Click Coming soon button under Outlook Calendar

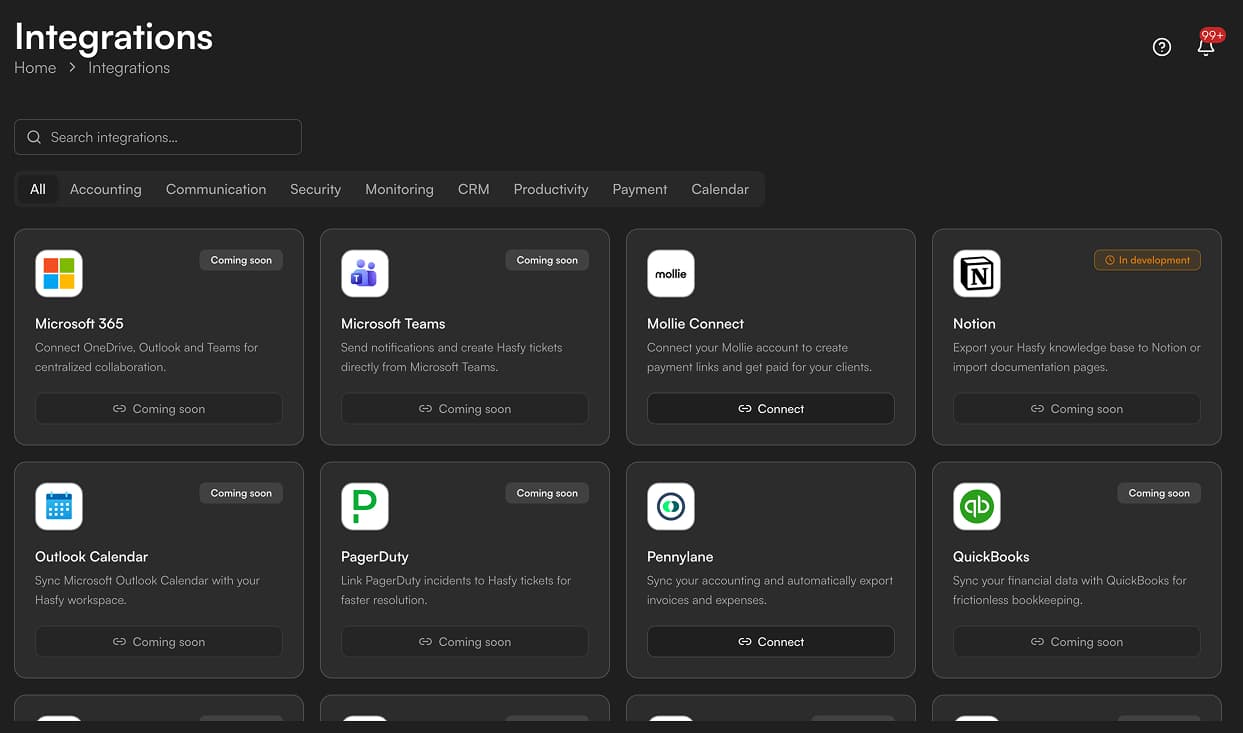point(159,642)
